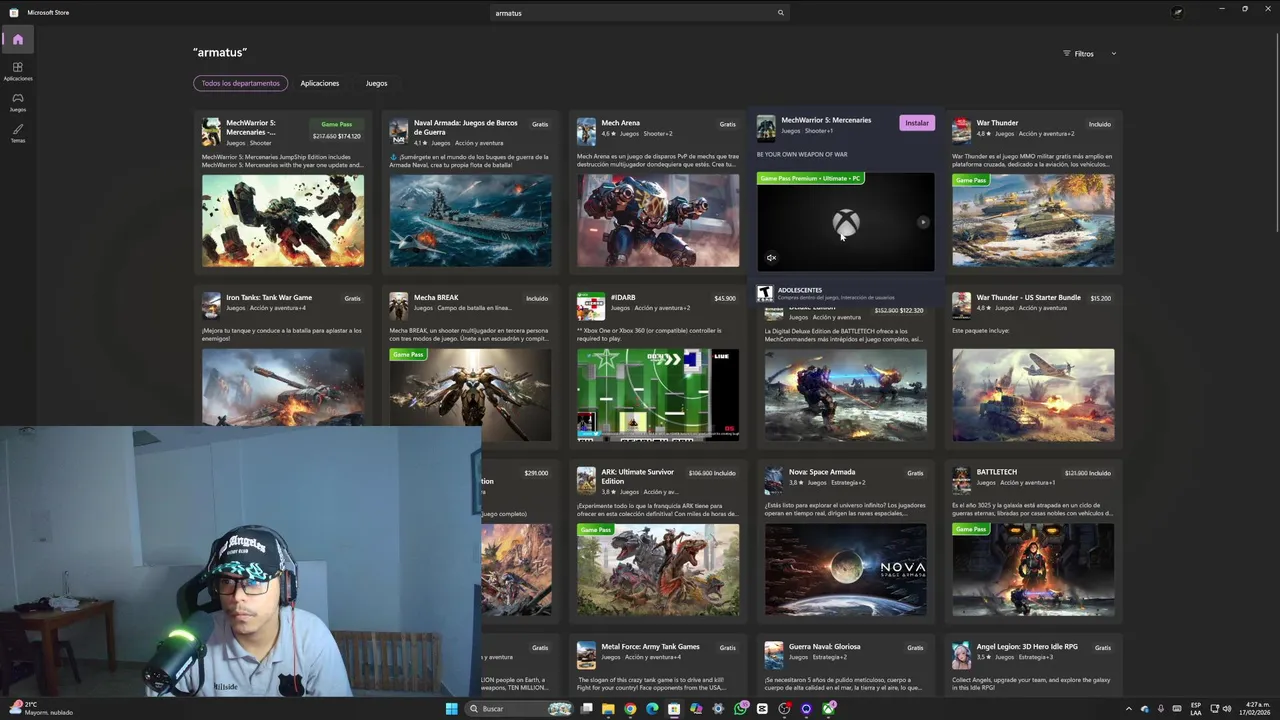
Task: Click the Game Pass Premium Ultimate PC label
Action: click(x=810, y=178)
